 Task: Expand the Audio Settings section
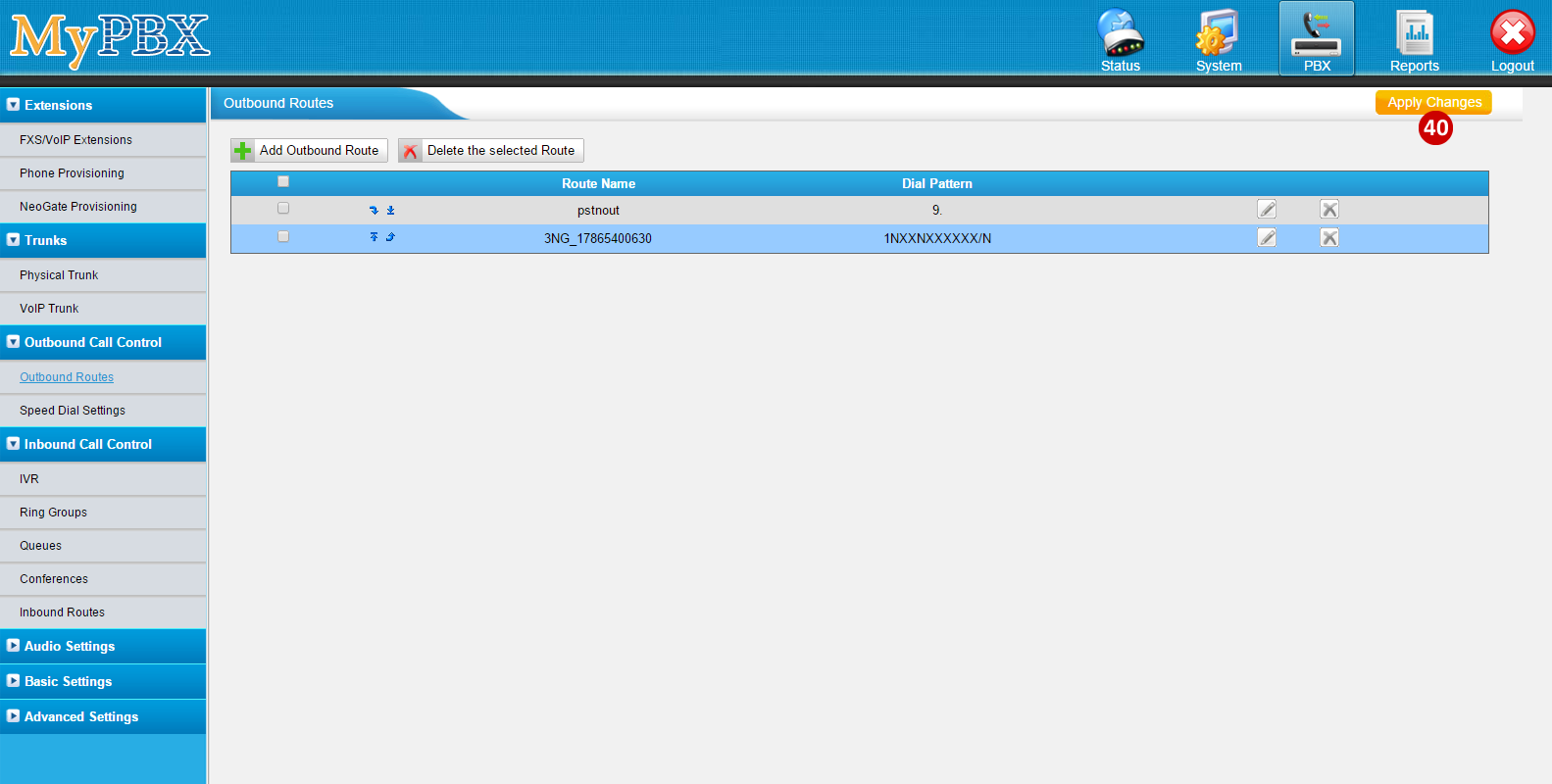coord(69,646)
